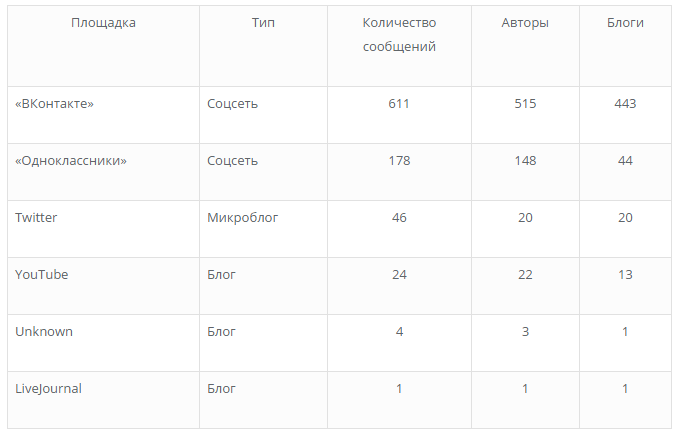Select the «Блоги» column header
Viewport: 677px width, 435px height.
point(625,23)
